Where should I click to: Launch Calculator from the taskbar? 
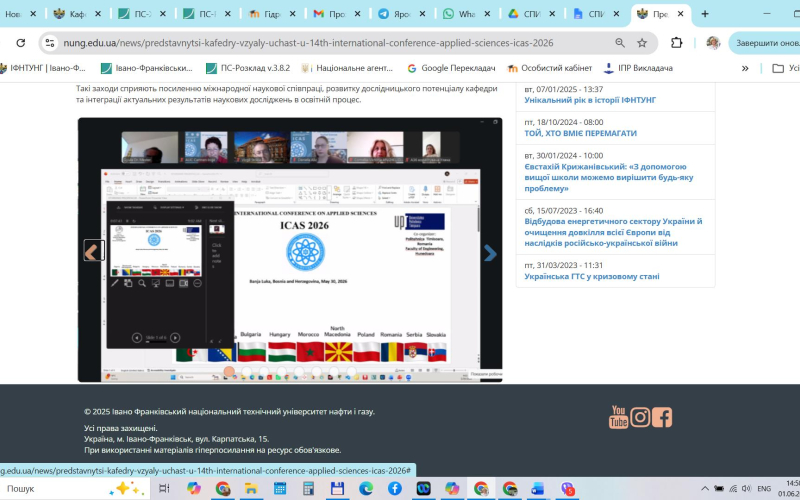point(308,488)
